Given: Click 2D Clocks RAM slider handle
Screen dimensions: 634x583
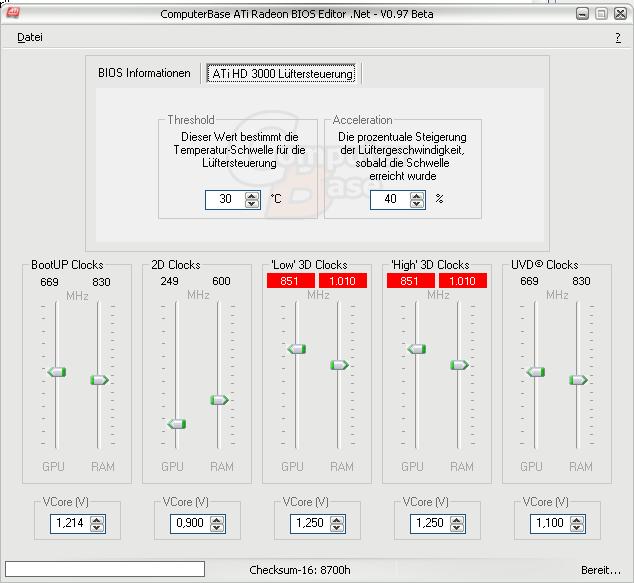Looking at the screenshot, I should 219,400.
